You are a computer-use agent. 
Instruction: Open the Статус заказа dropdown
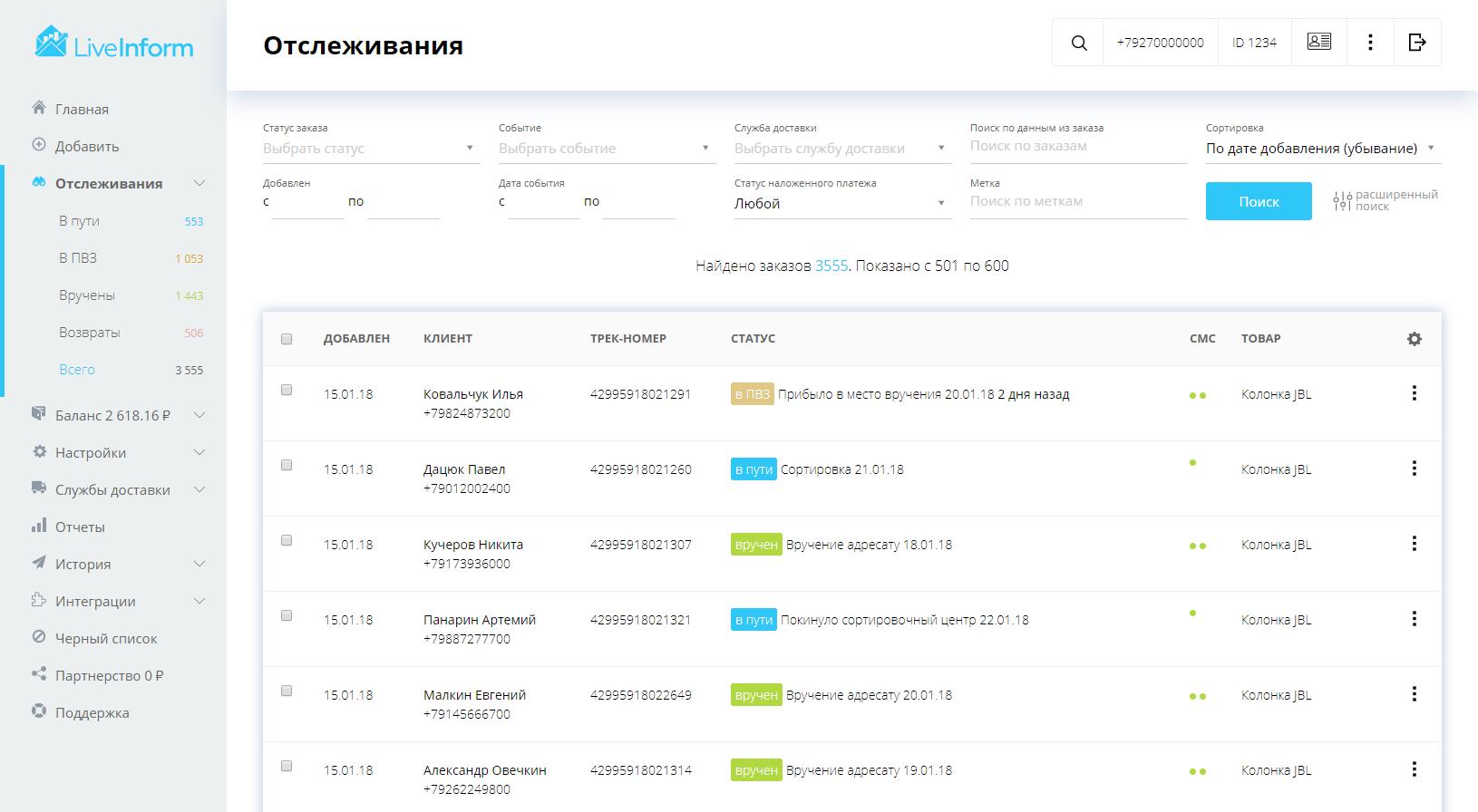371,149
